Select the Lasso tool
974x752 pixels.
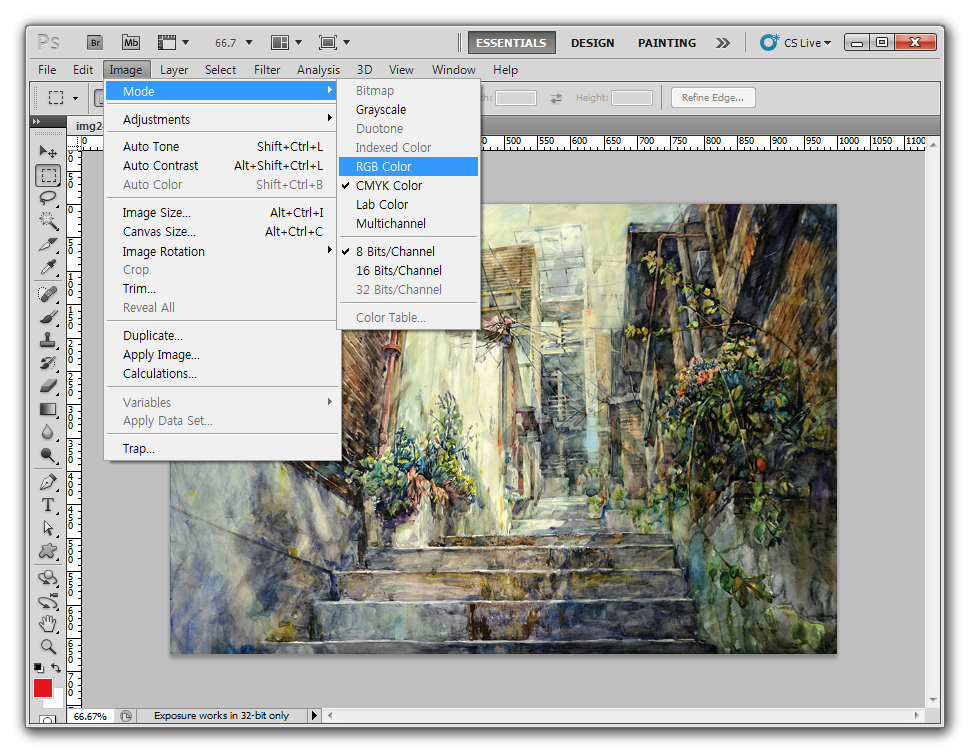click(x=48, y=198)
